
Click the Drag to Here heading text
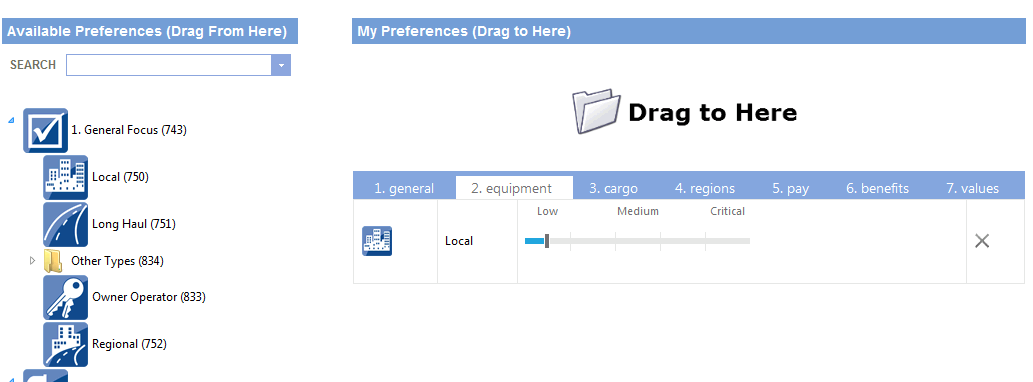click(712, 113)
